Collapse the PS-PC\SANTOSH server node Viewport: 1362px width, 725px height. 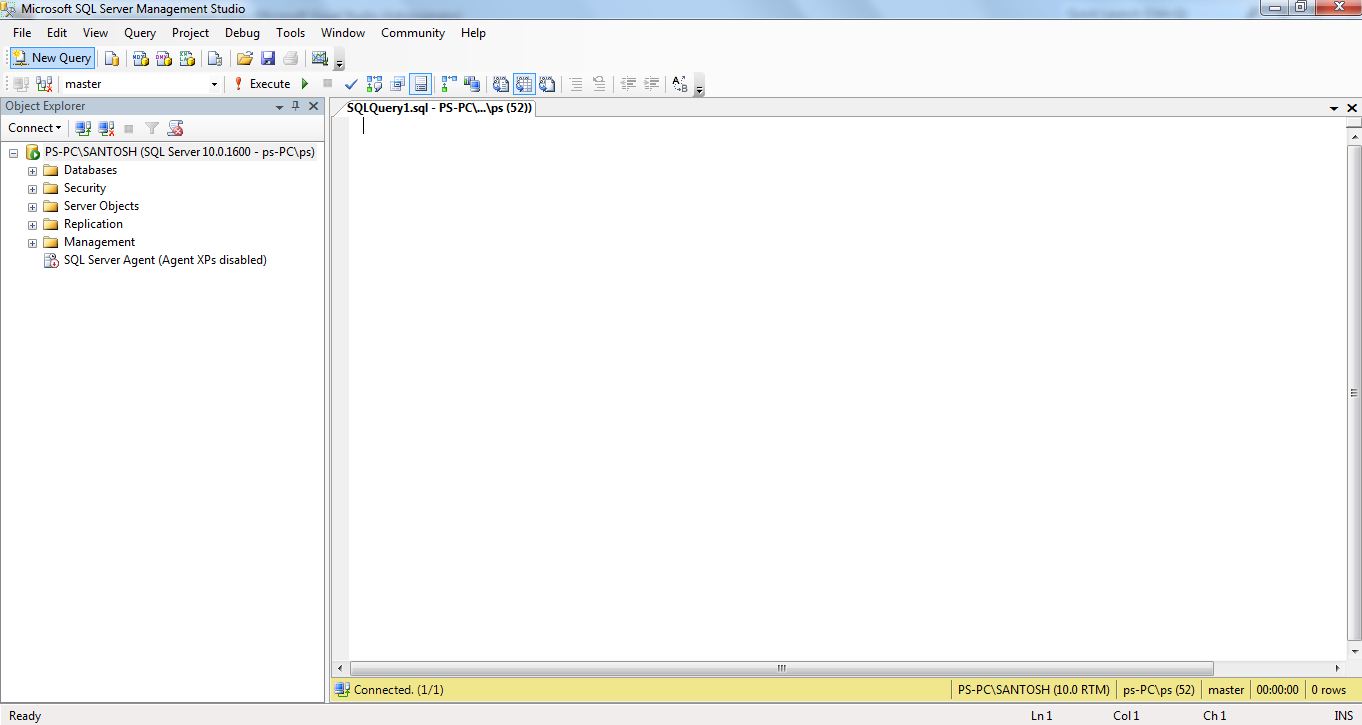point(14,152)
